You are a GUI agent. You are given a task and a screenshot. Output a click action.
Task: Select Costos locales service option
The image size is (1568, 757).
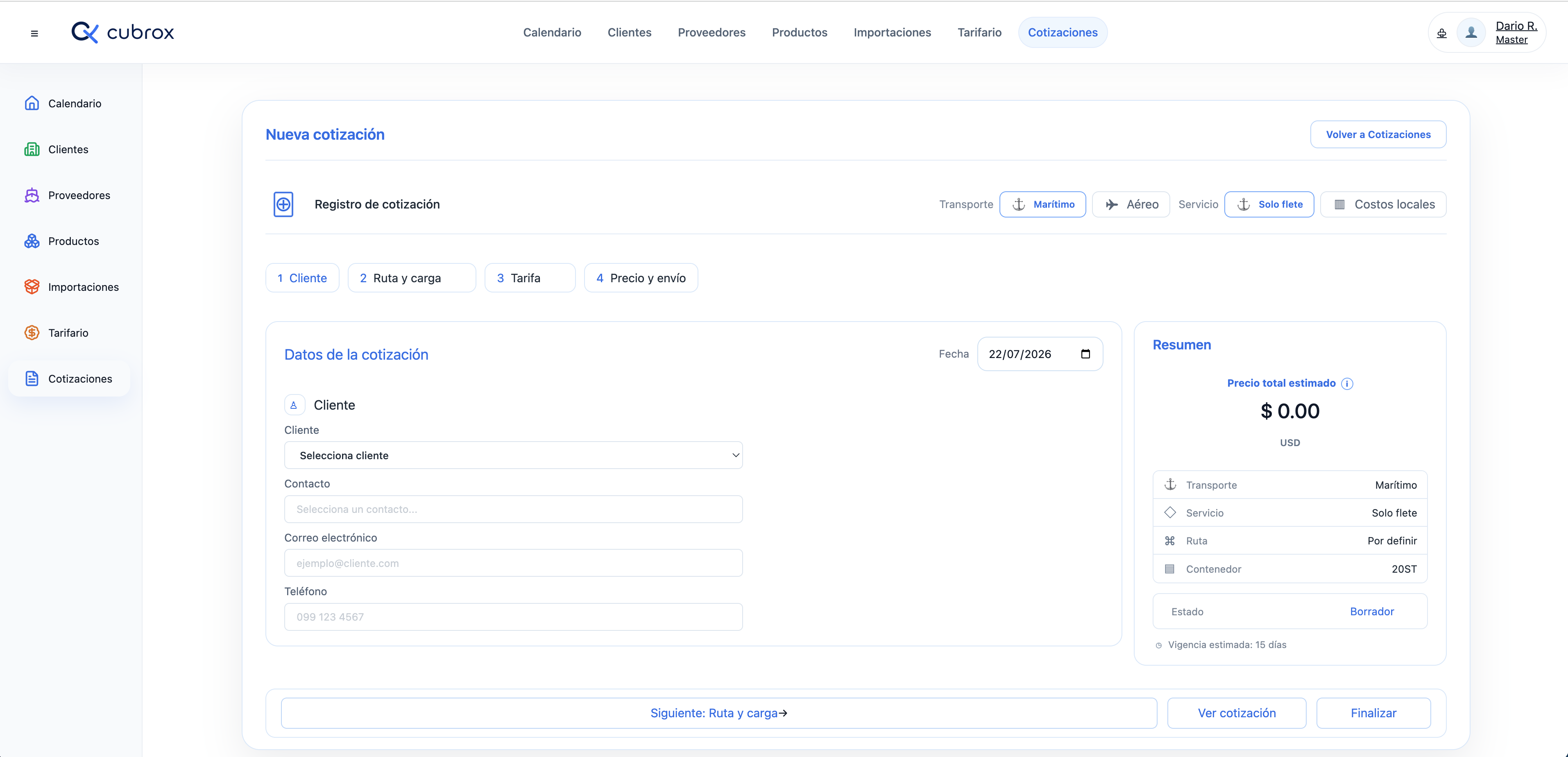[x=1383, y=204]
